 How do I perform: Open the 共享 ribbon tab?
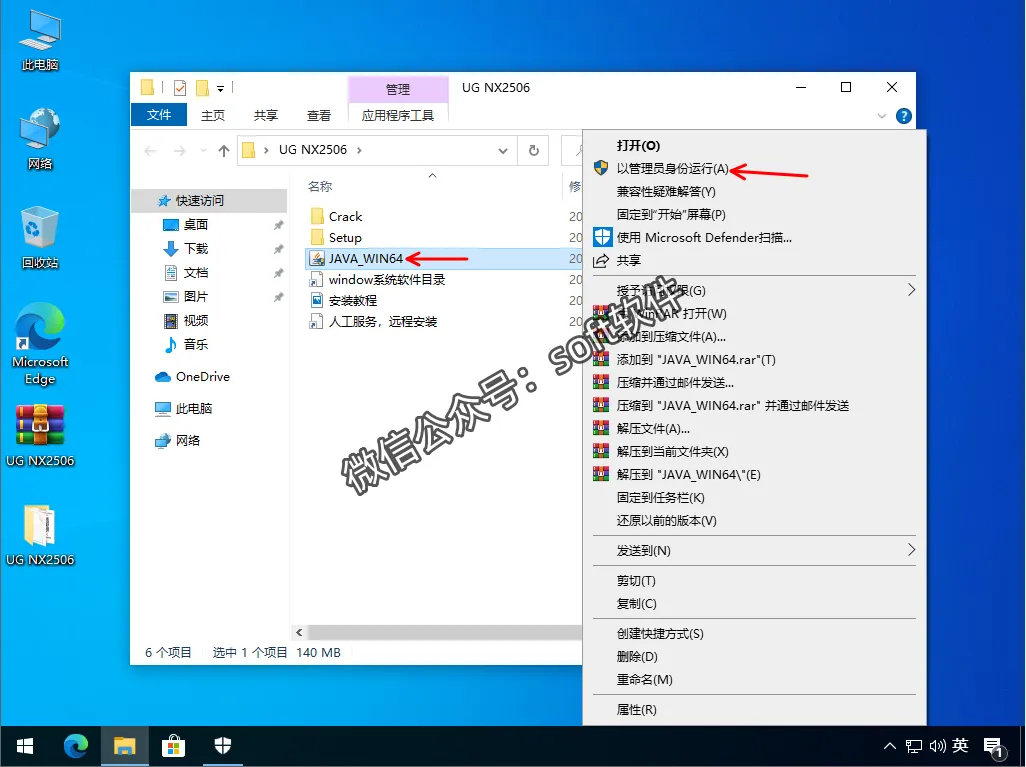[x=266, y=115]
